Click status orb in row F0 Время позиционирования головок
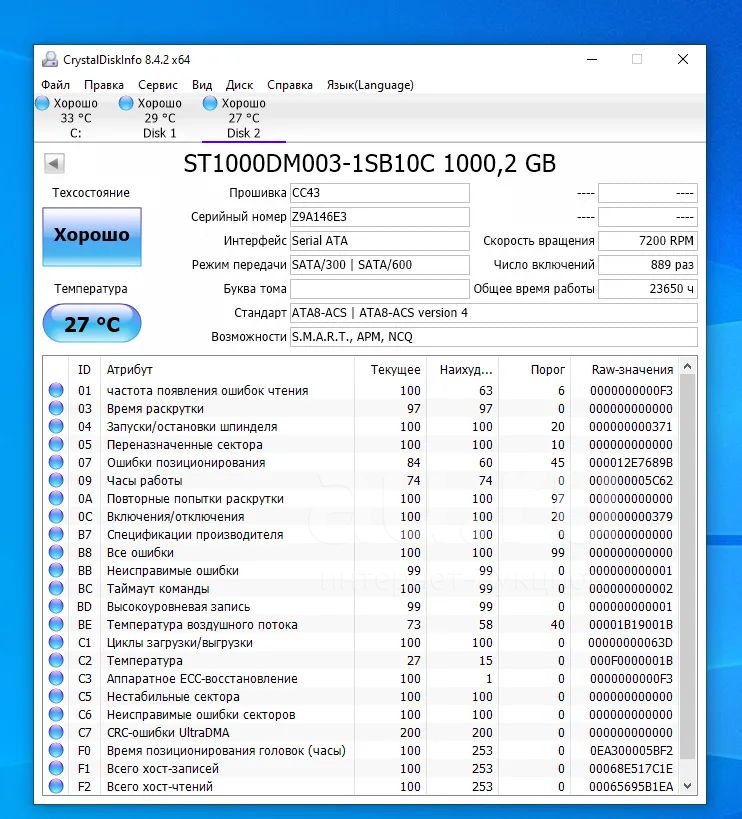Screen dimensions: 742x819 tap(56, 750)
